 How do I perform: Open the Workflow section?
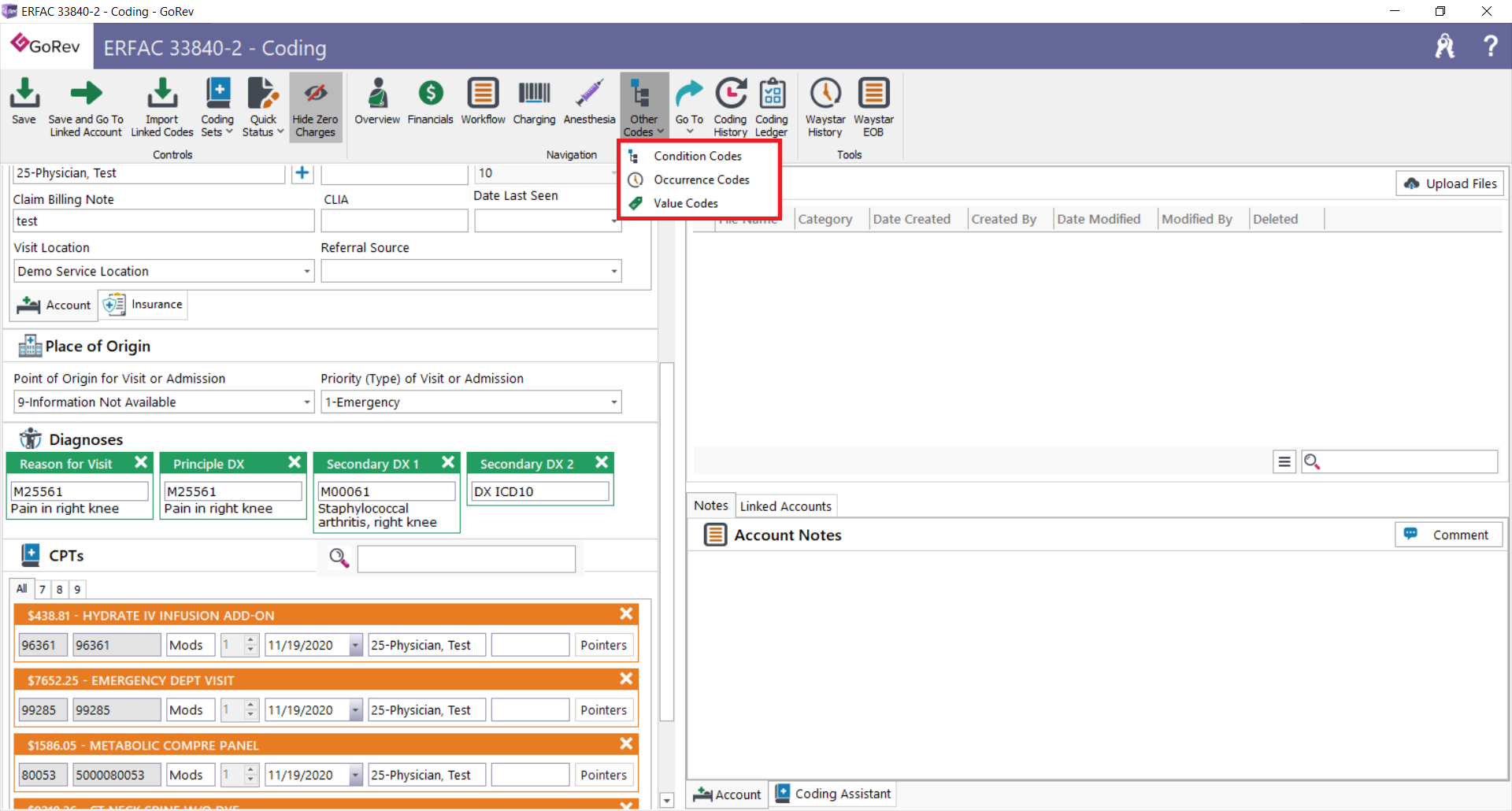coord(483,102)
